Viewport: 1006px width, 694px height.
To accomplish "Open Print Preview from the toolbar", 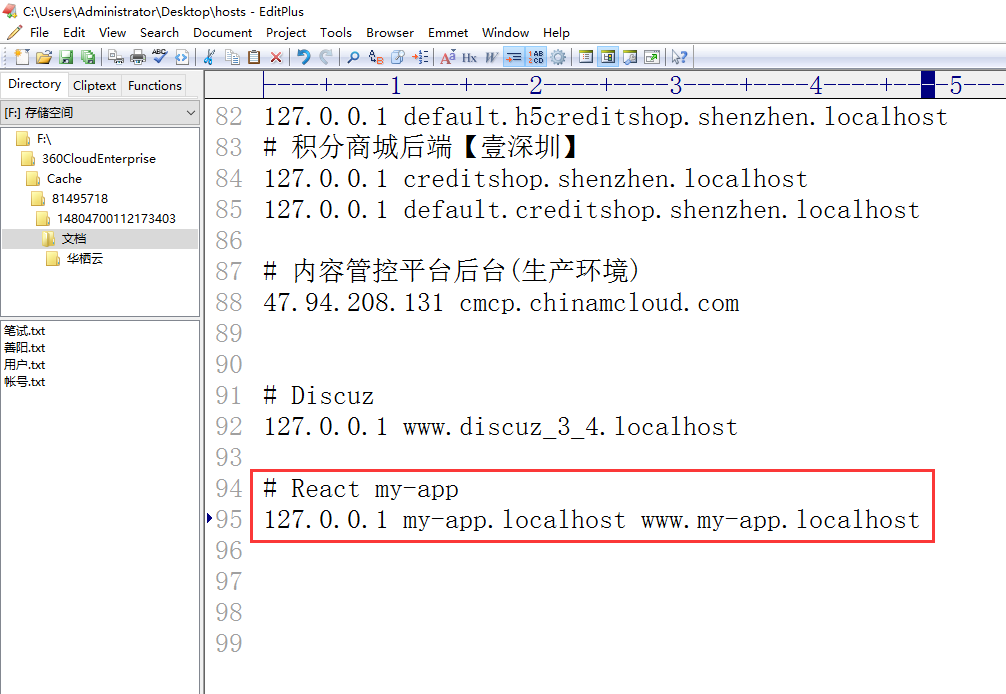I will [x=116, y=57].
